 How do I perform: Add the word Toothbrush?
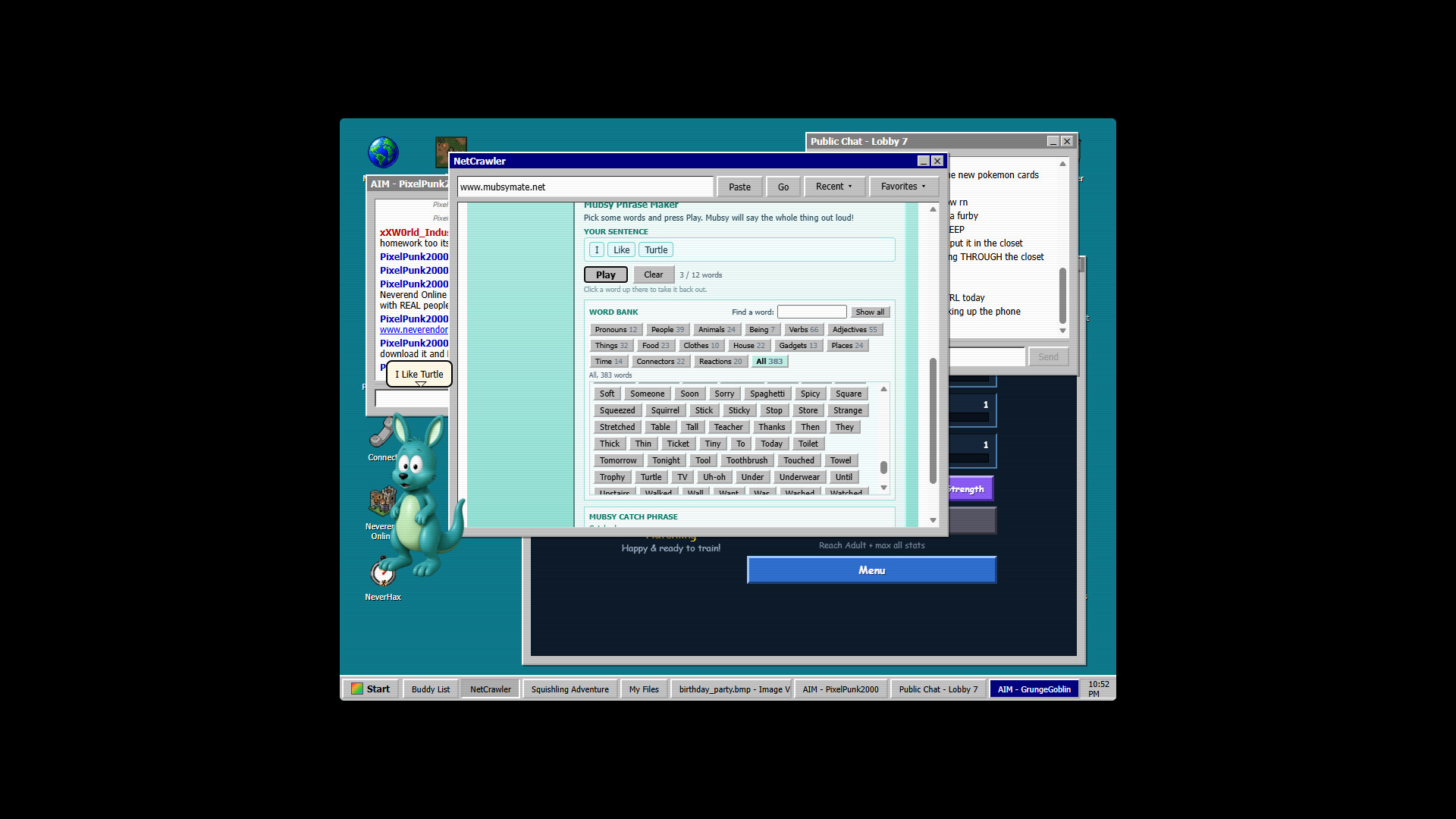click(746, 460)
